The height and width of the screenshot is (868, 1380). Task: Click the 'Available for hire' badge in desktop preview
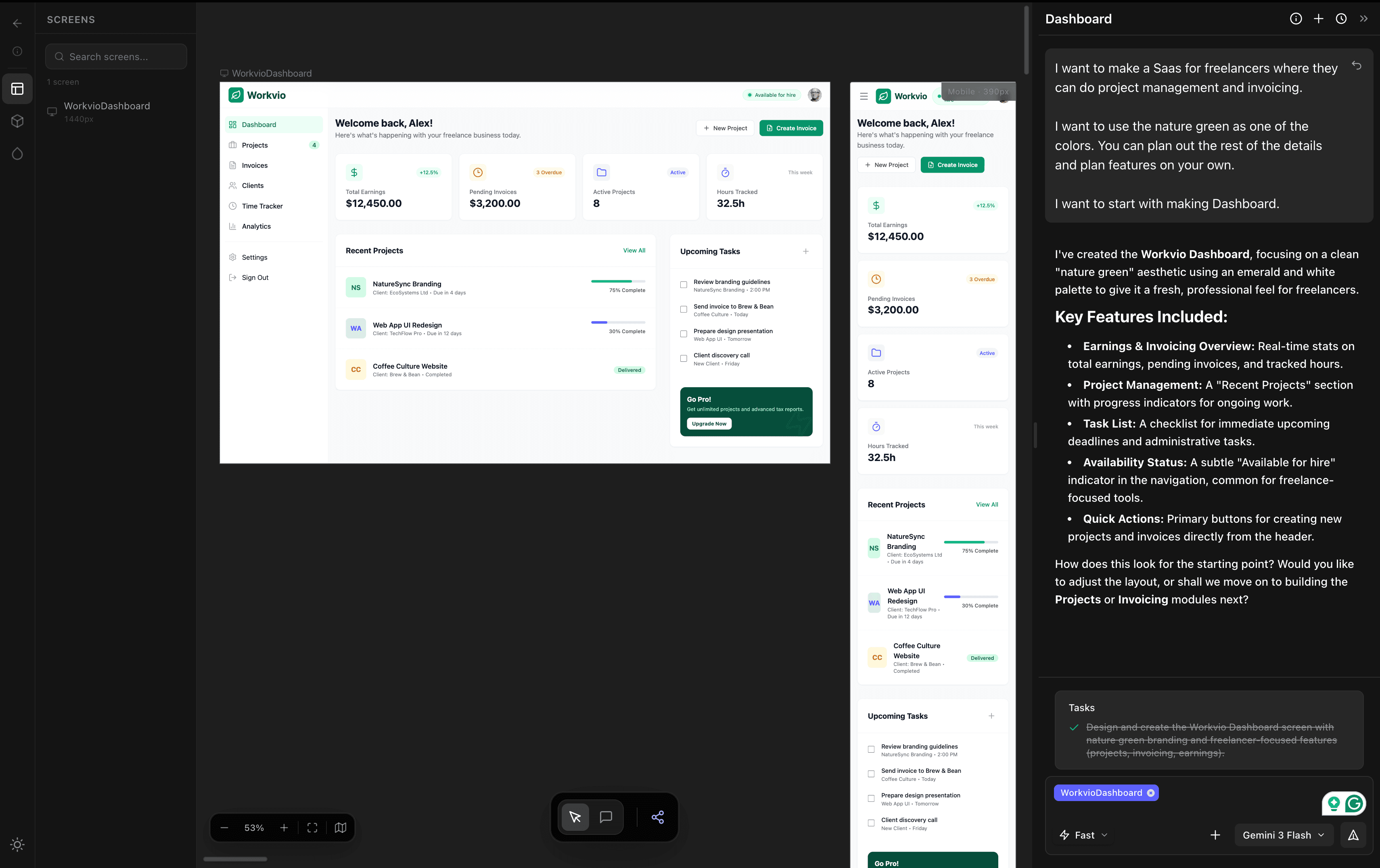pos(772,95)
